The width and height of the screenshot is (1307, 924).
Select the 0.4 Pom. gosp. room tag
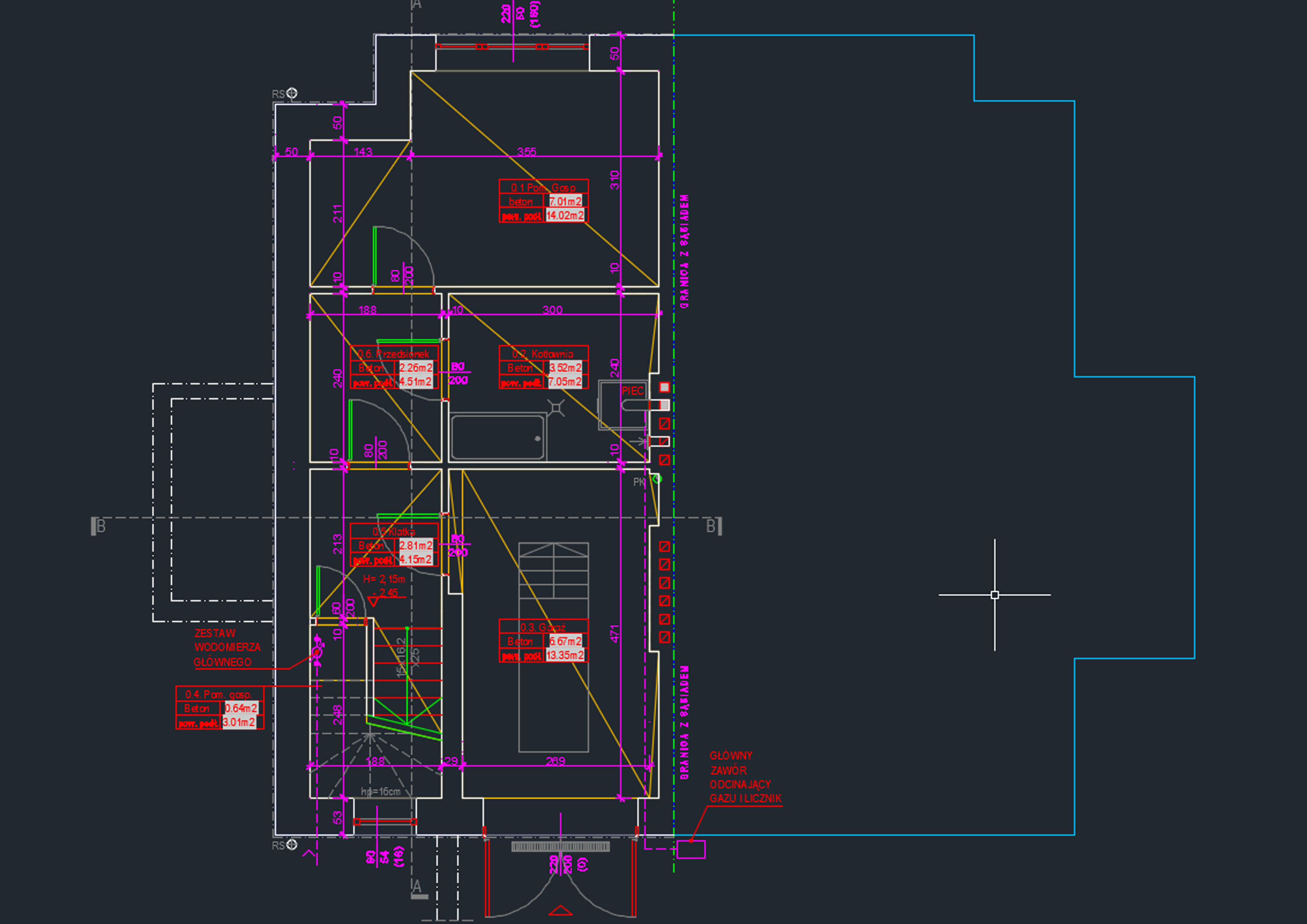(219, 695)
